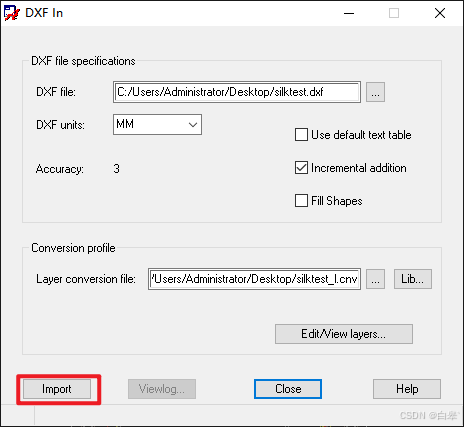Click the Accuracy label

pos(60,169)
